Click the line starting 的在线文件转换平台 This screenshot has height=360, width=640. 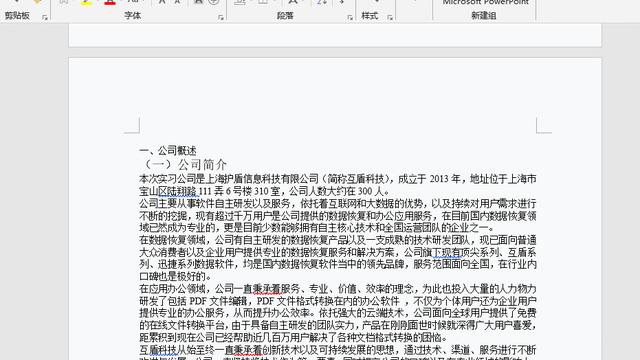tap(338, 325)
